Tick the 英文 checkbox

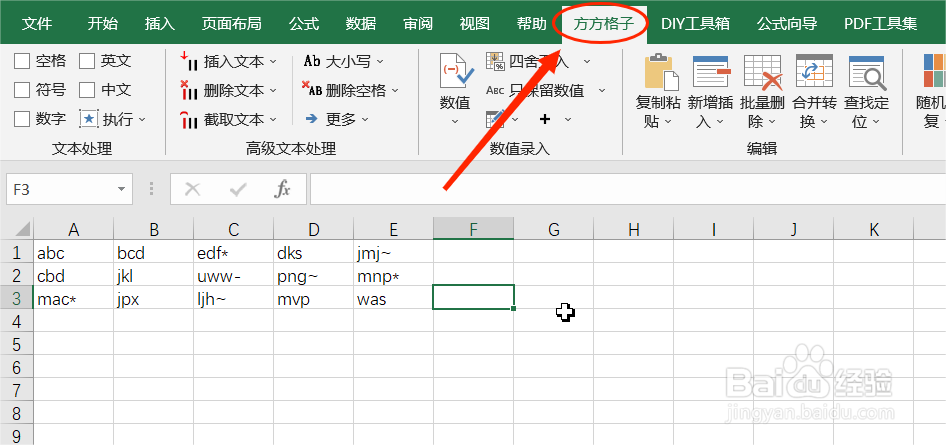click(87, 61)
